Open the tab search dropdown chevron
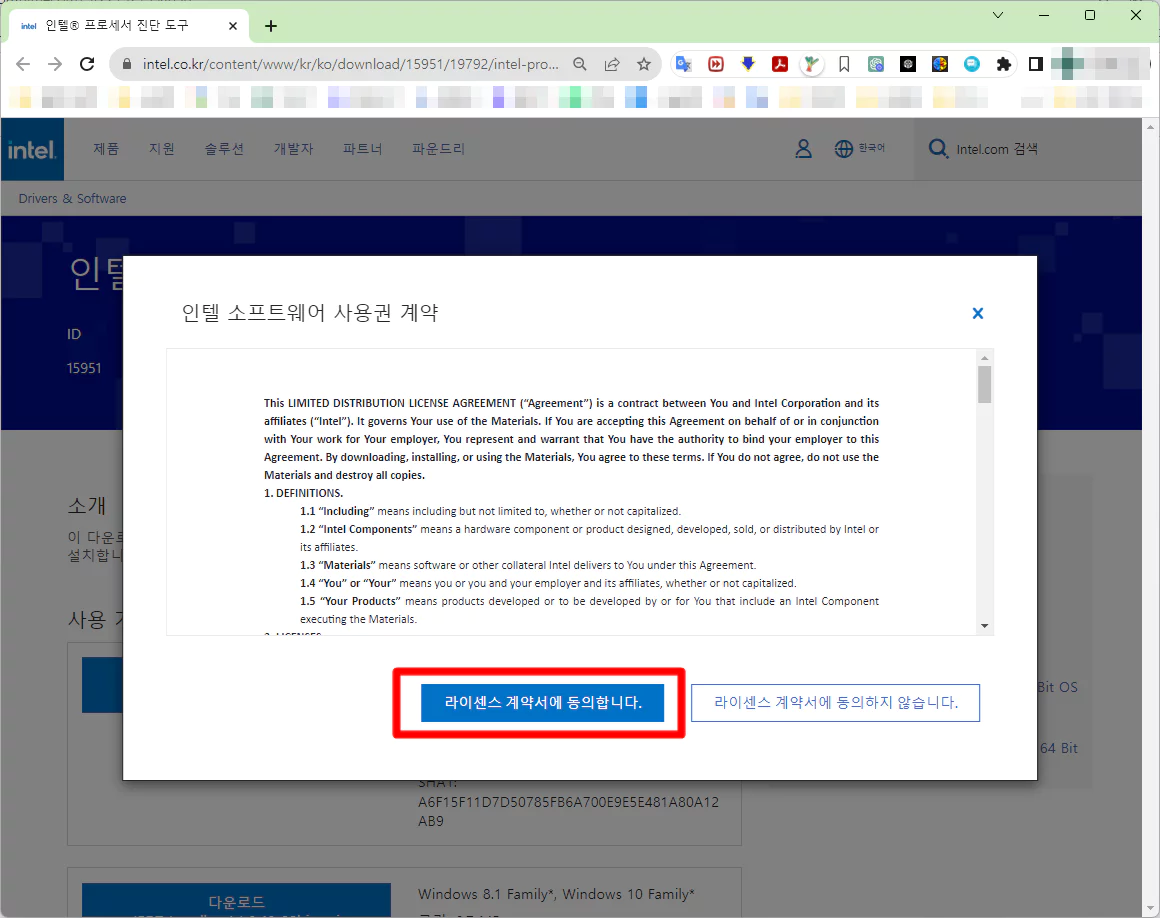 [998, 15]
